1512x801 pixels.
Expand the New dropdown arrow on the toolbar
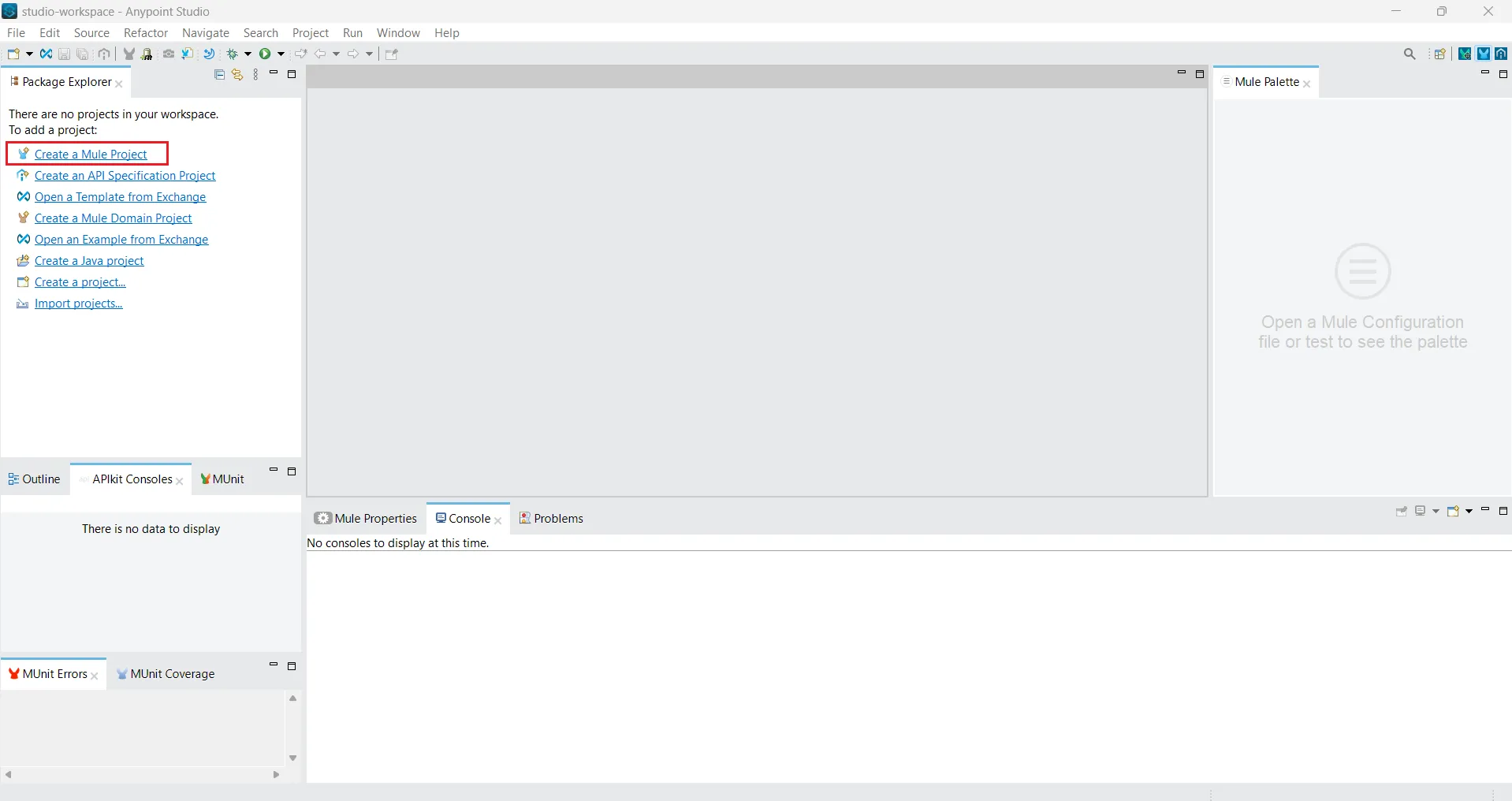pos(29,53)
